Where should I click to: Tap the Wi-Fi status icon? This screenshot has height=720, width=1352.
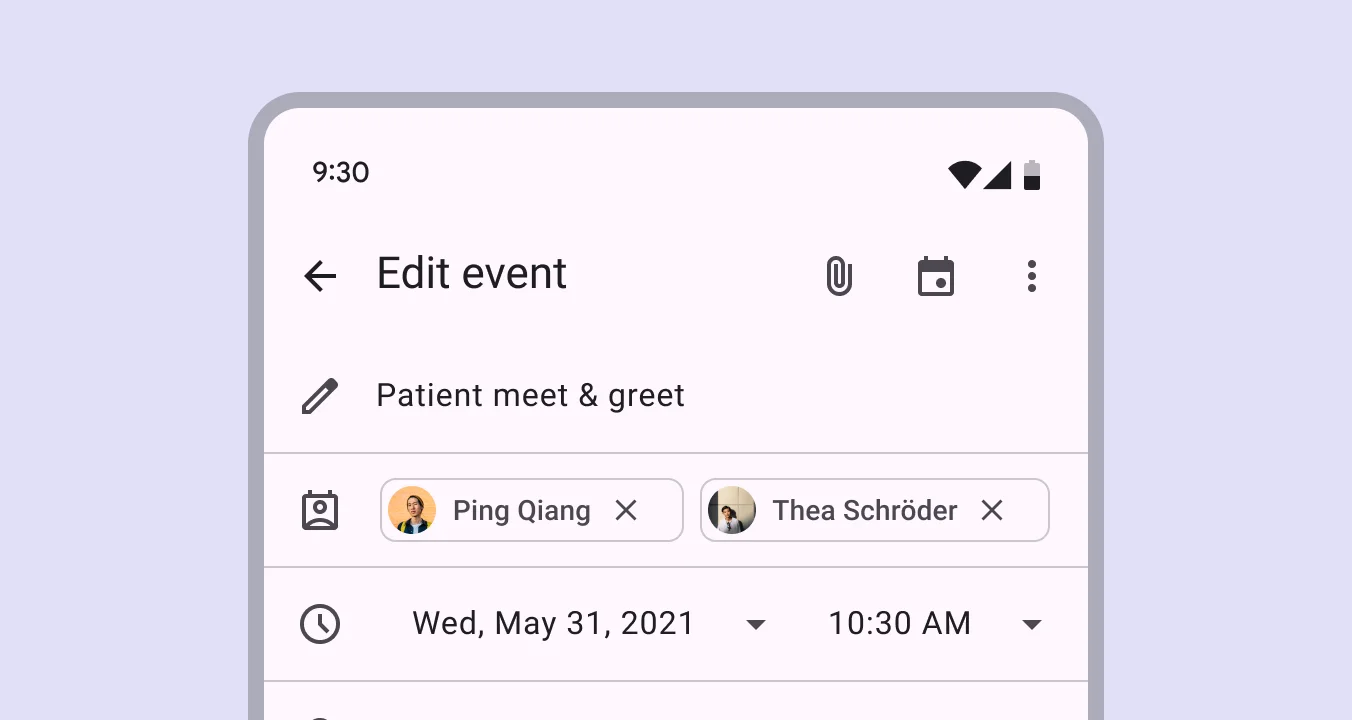[x=963, y=173]
